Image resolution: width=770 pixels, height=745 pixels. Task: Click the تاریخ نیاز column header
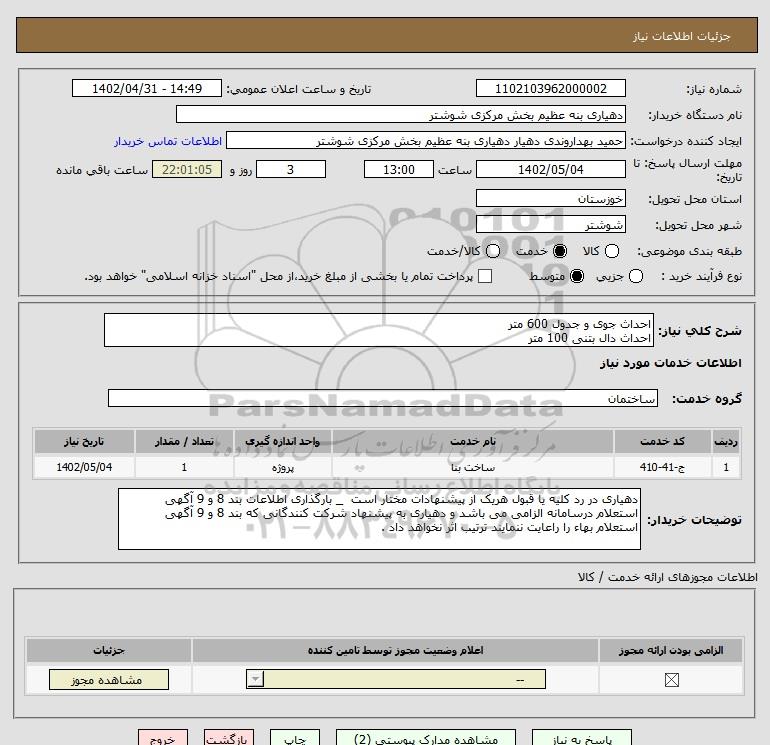point(84,441)
